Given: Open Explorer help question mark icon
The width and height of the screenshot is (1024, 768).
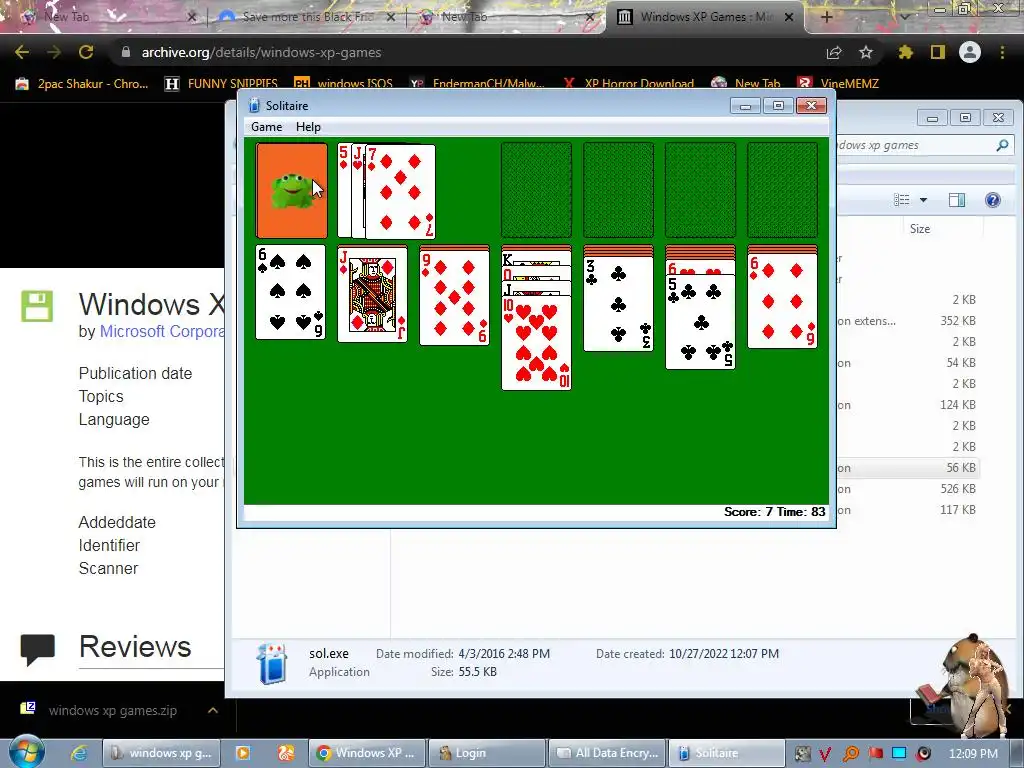Looking at the screenshot, I should 993,200.
